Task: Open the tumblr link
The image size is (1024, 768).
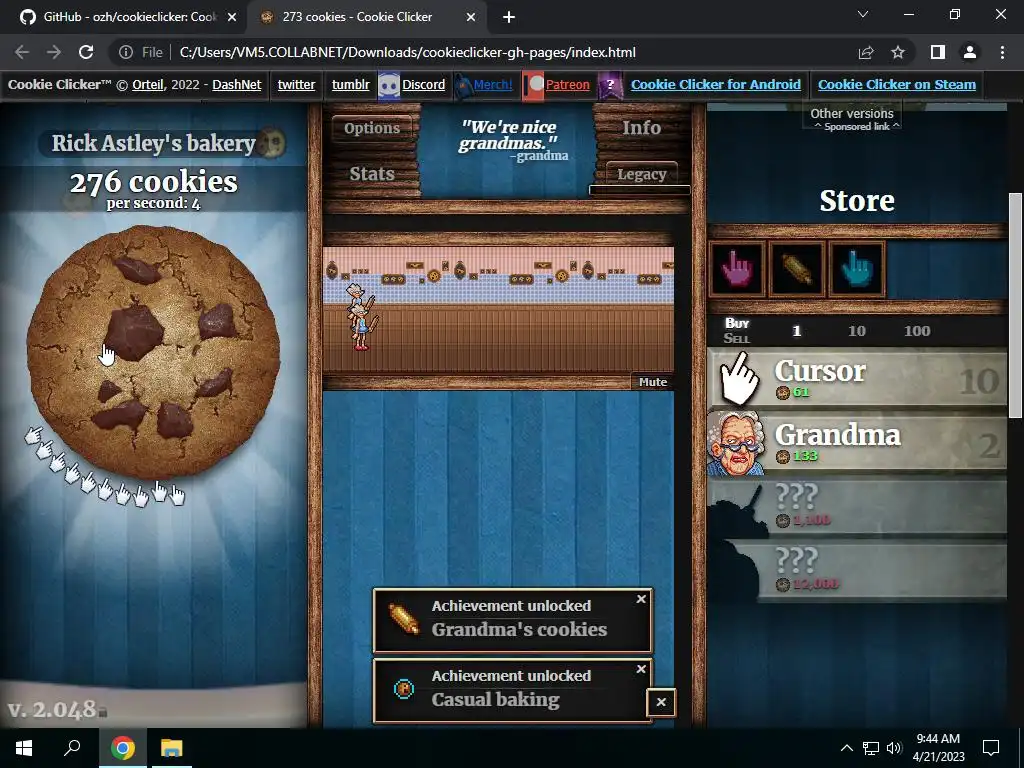Action: tap(351, 85)
